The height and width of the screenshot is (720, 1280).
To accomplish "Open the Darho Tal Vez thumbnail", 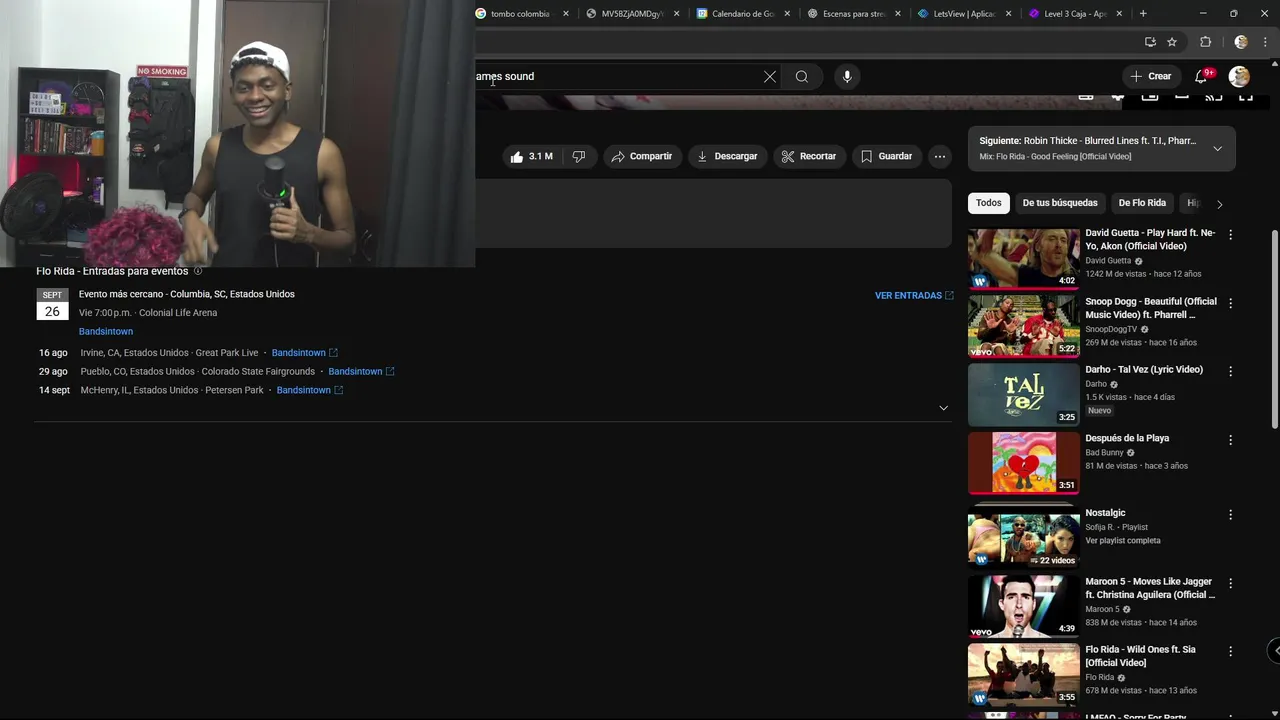I will coord(1024,394).
